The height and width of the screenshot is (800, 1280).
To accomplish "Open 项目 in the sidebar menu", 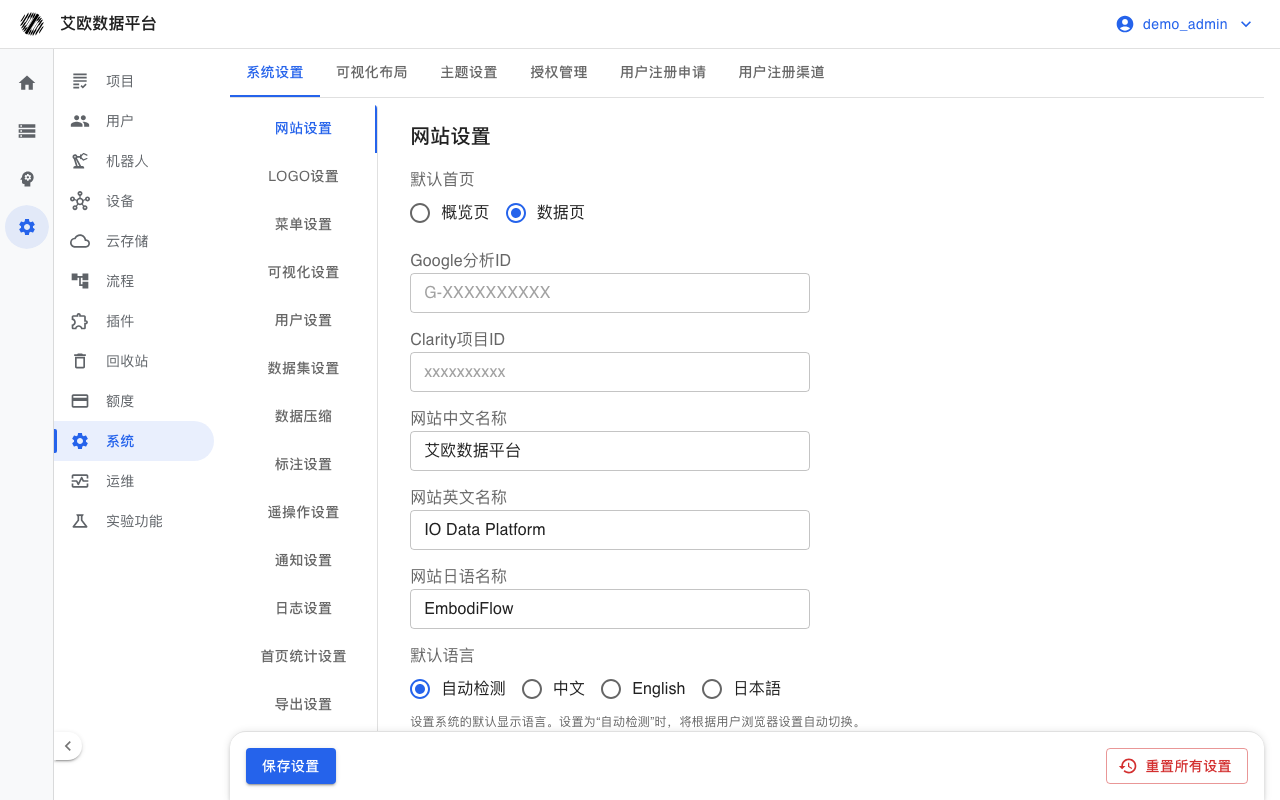I will pyautogui.click(x=134, y=81).
